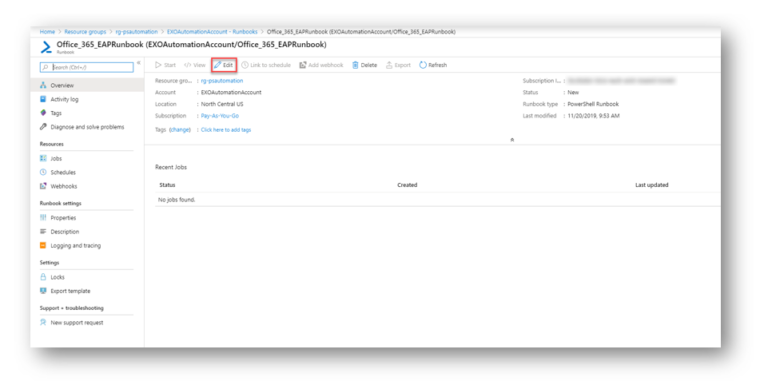Click the PowerShell runbook icon in header

[x=46, y=47]
